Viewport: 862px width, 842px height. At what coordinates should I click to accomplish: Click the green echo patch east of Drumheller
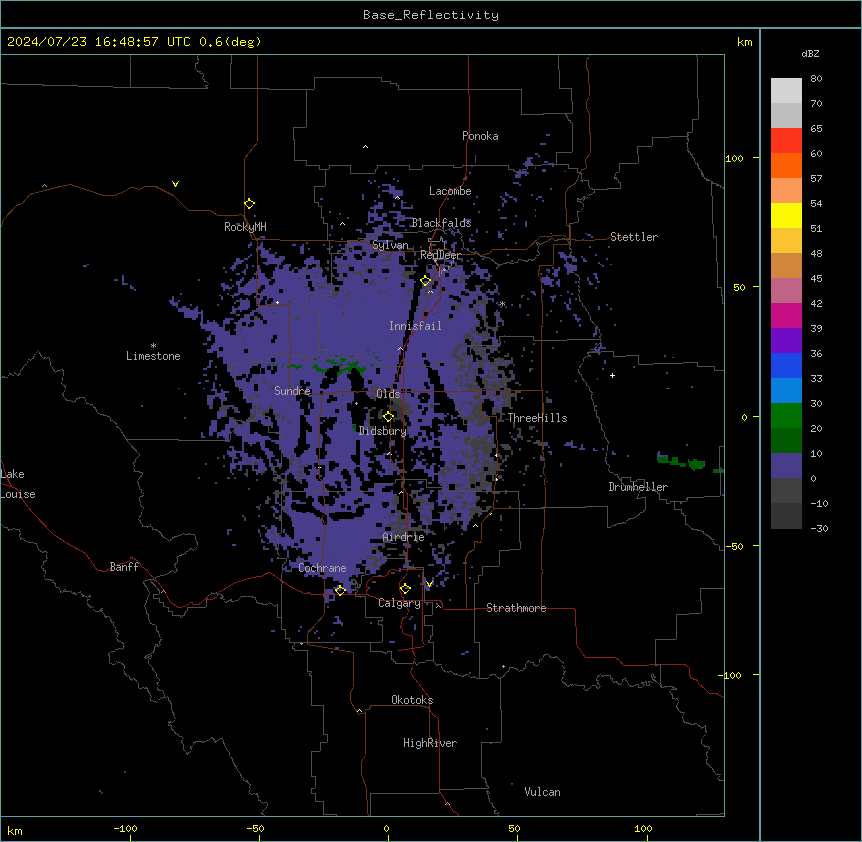tap(682, 462)
